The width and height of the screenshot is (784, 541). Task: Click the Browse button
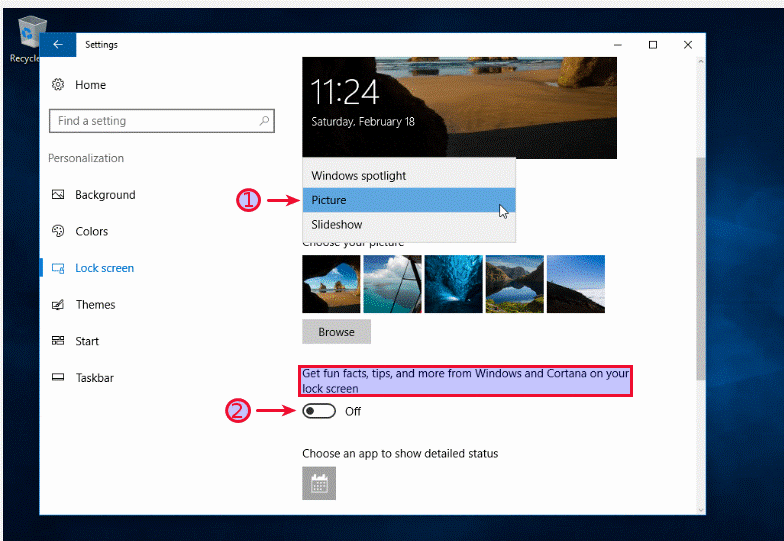(336, 332)
